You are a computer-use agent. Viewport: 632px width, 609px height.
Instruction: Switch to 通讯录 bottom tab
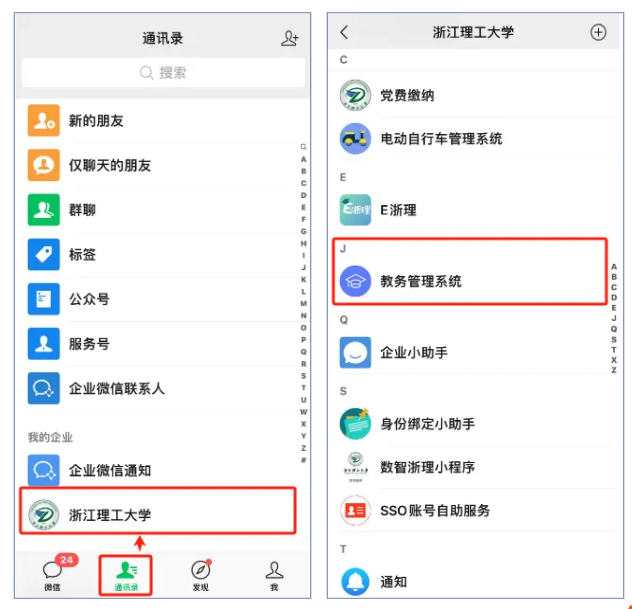point(126,576)
